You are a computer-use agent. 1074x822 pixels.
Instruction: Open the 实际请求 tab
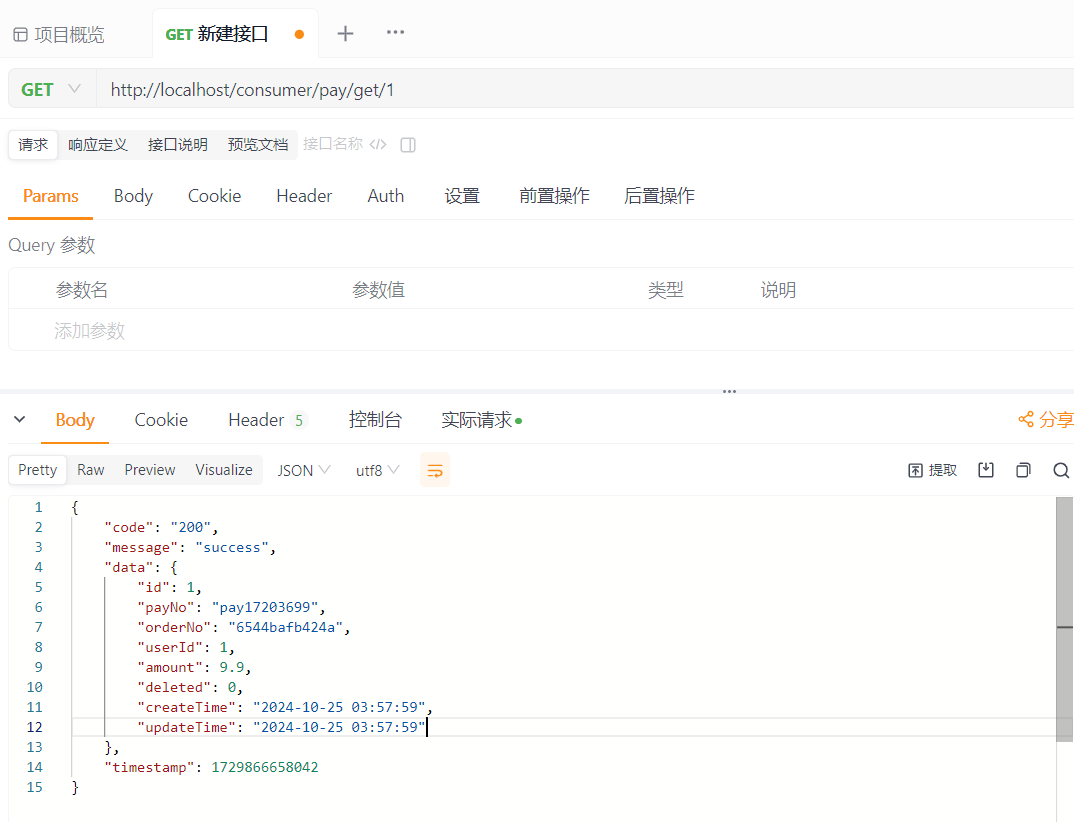coord(482,420)
